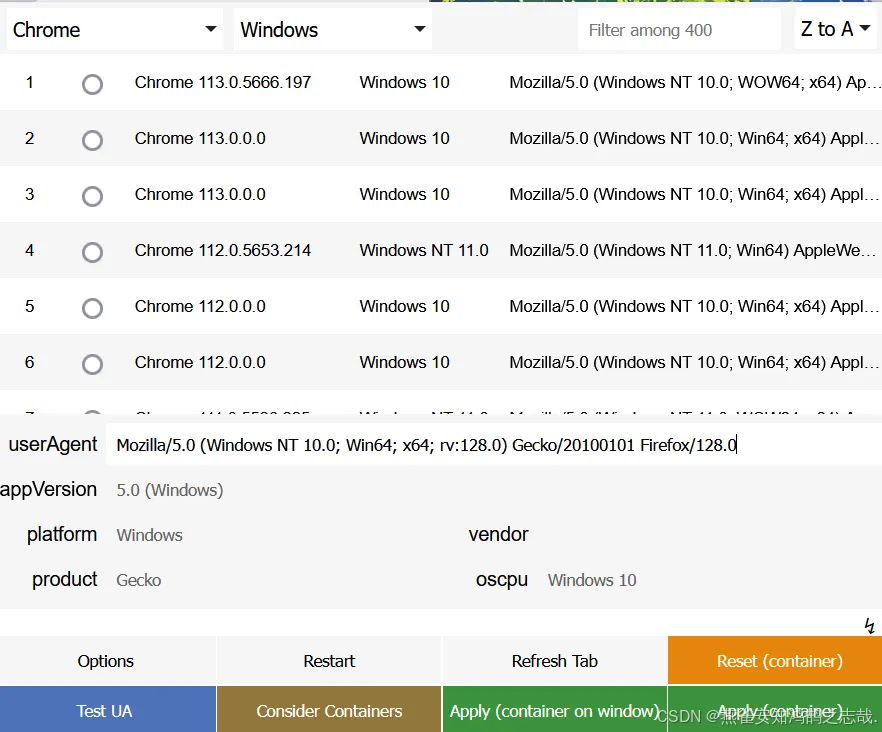Click the Windows NT 11.0 user agent string

tap(694, 250)
